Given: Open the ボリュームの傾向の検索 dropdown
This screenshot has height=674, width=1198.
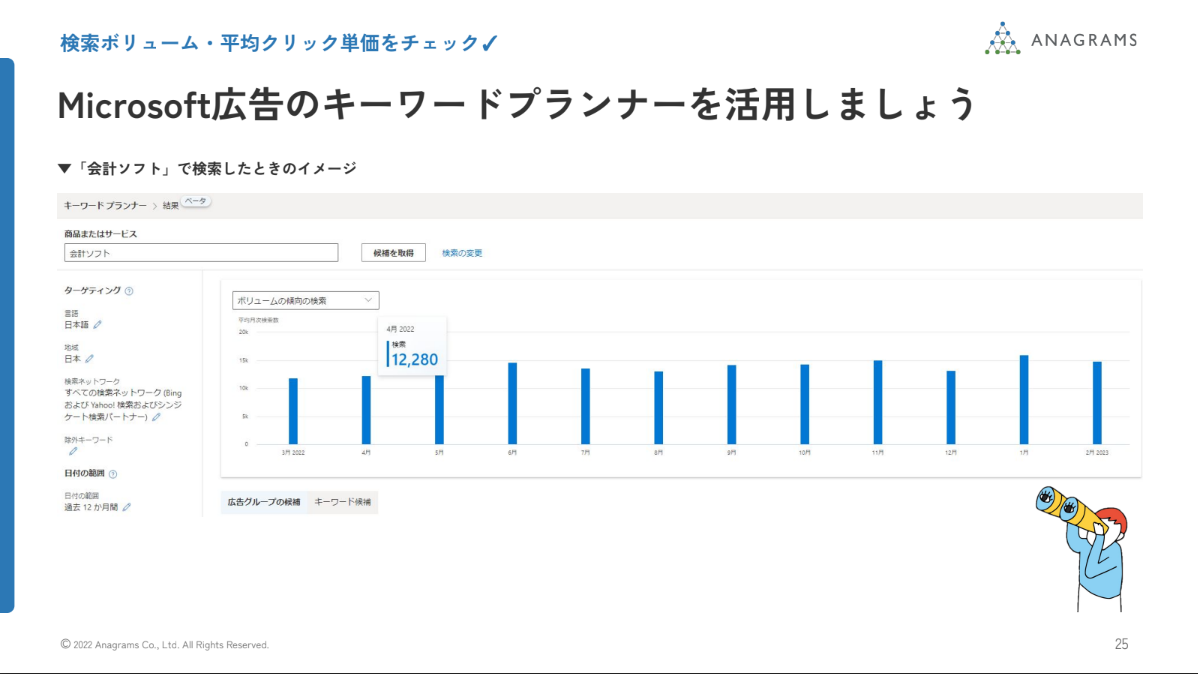Looking at the screenshot, I should pyautogui.click(x=306, y=300).
